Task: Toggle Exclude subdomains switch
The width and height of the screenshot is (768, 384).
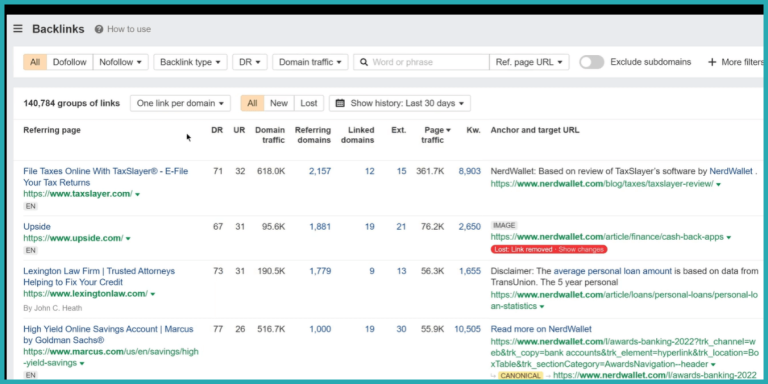Action: point(592,62)
